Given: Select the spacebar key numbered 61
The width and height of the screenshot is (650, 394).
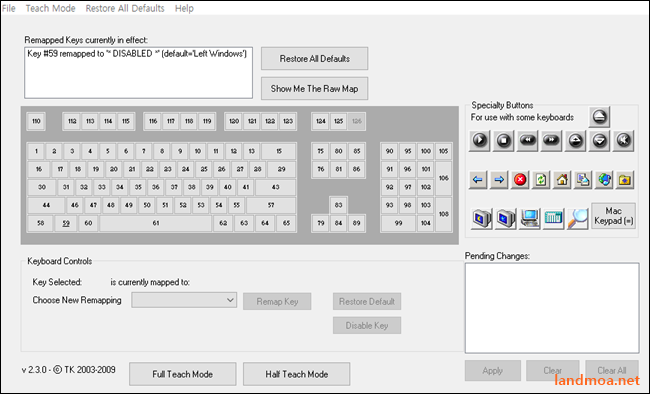Looking at the screenshot, I should click(x=155, y=223).
